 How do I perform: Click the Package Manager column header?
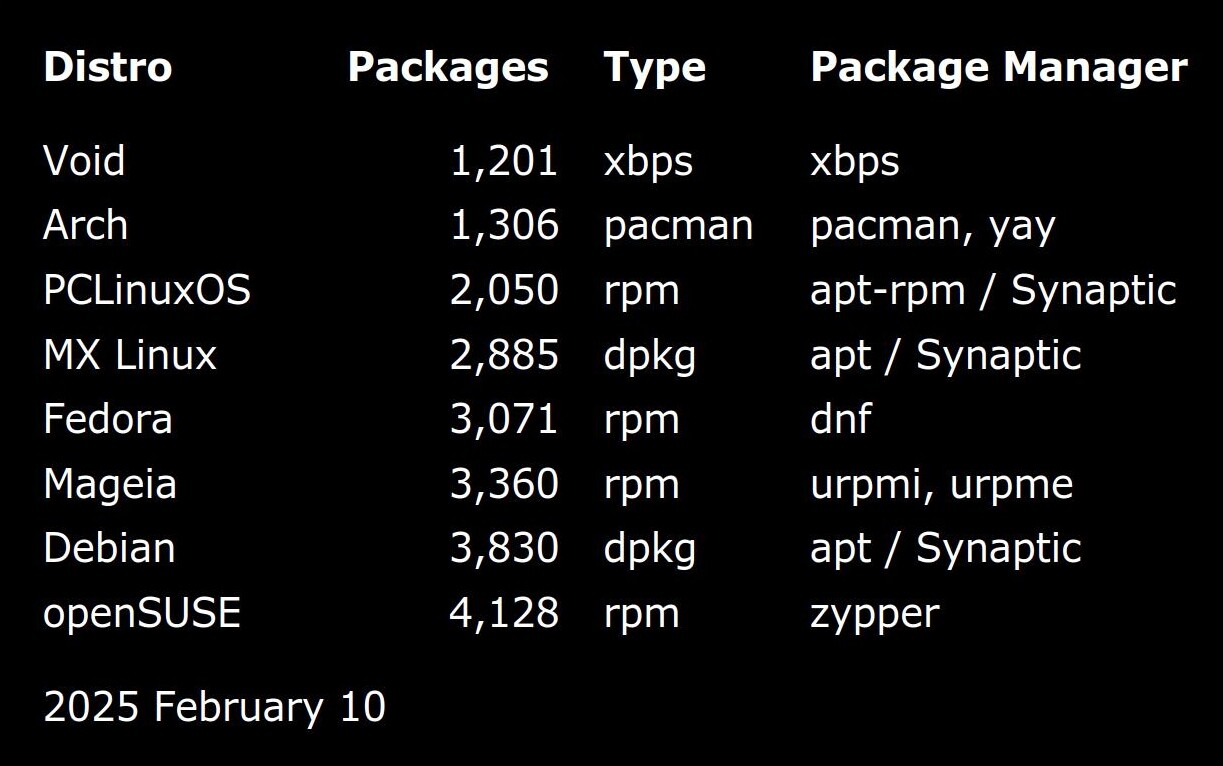click(x=999, y=69)
